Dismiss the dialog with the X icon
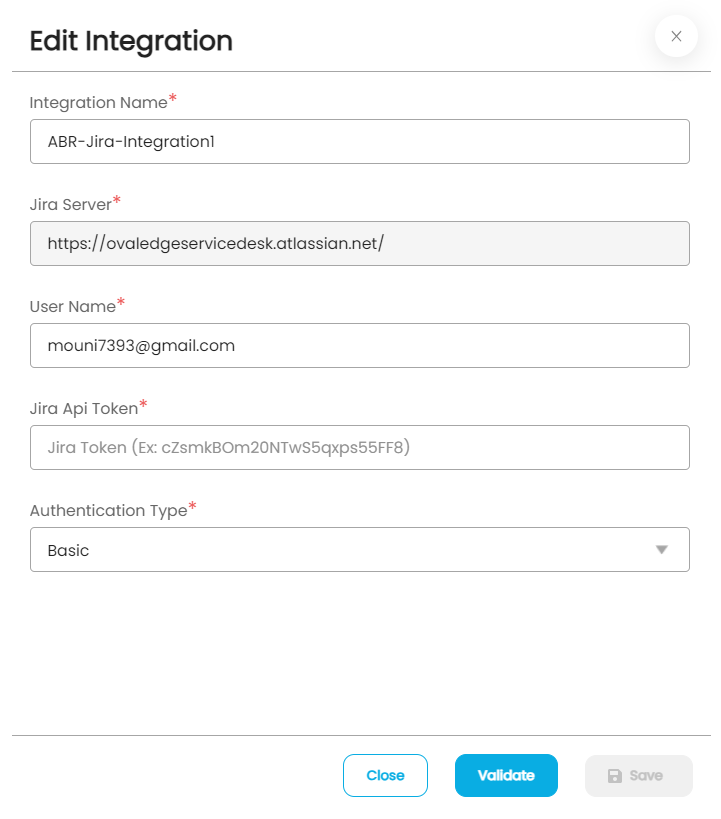Viewport: 721px width, 819px height. pos(676,36)
